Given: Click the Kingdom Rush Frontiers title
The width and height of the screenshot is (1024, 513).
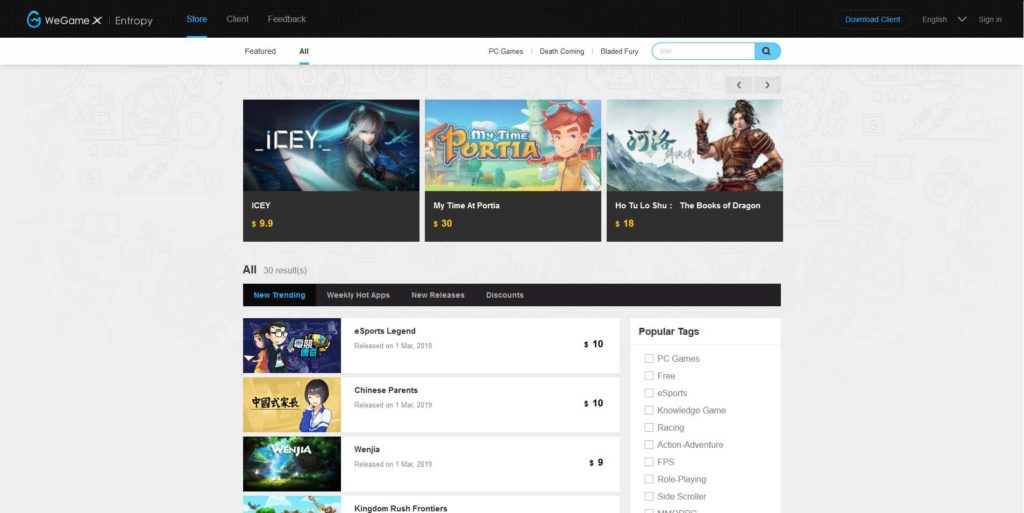Looking at the screenshot, I should pyautogui.click(x=401, y=508).
